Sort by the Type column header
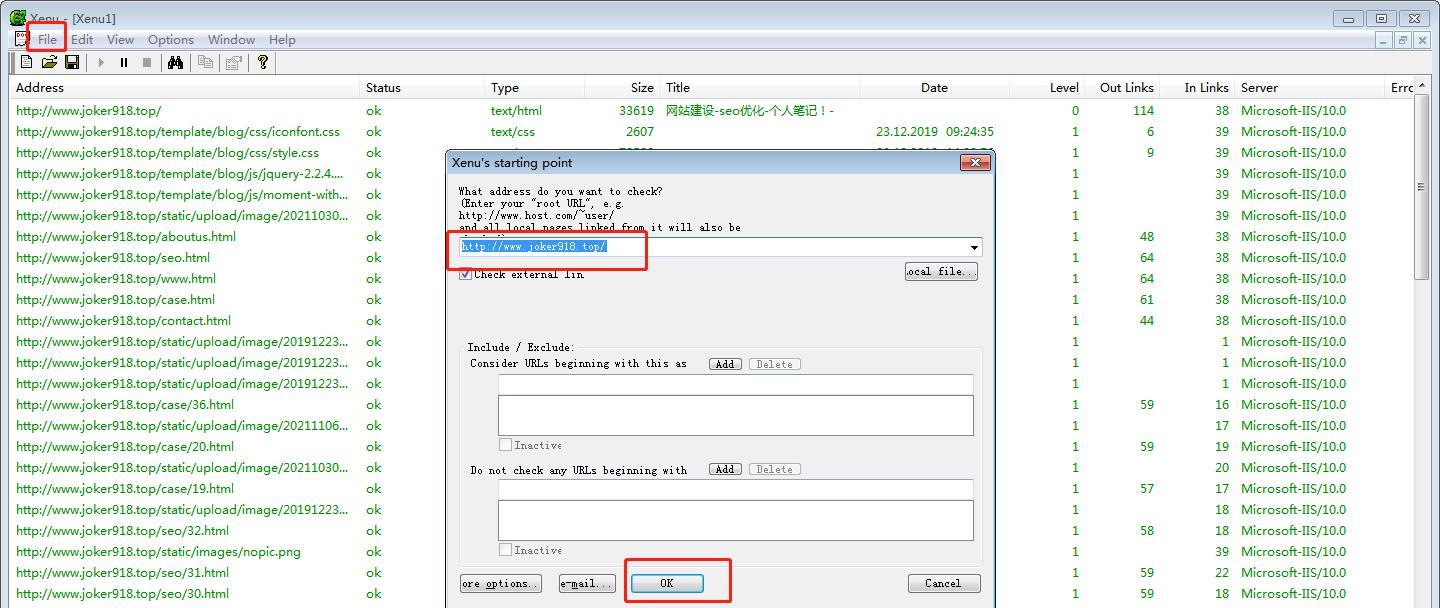The width and height of the screenshot is (1440, 608). (x=535, y=88)
